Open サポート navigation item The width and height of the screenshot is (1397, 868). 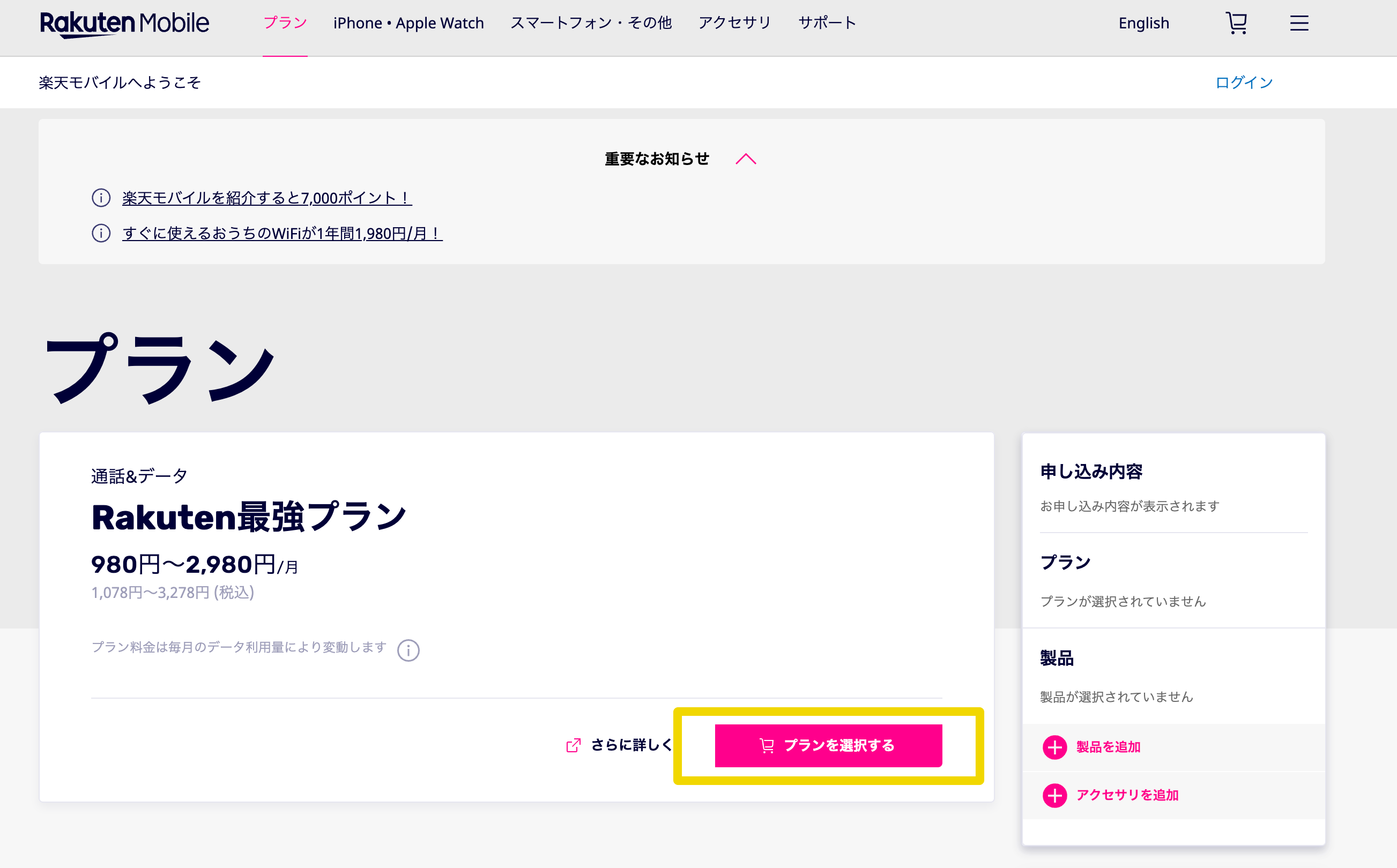pyautogui.click(x=827, y=23)
